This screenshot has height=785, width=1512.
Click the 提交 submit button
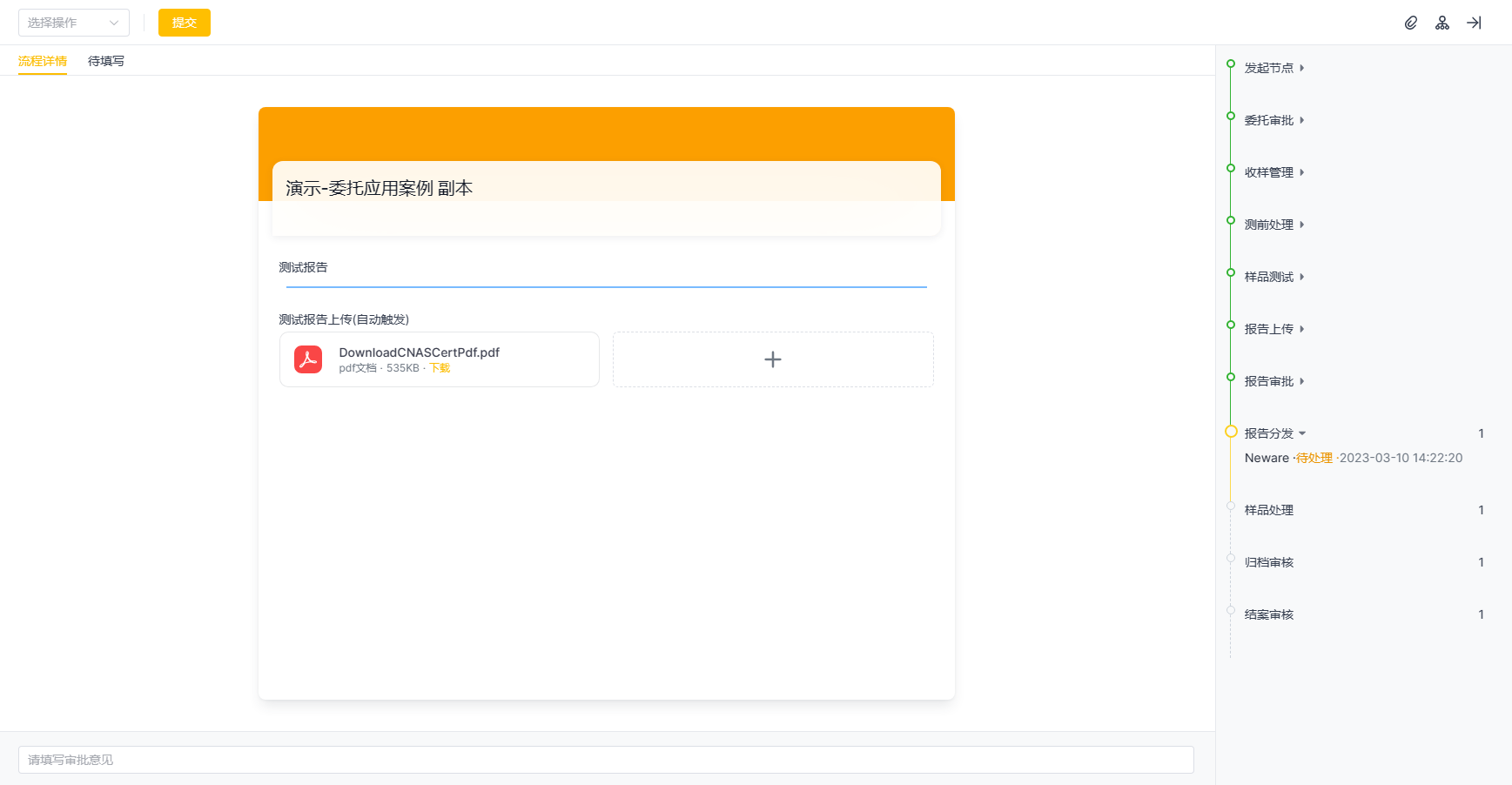click(x=185, y=23)
